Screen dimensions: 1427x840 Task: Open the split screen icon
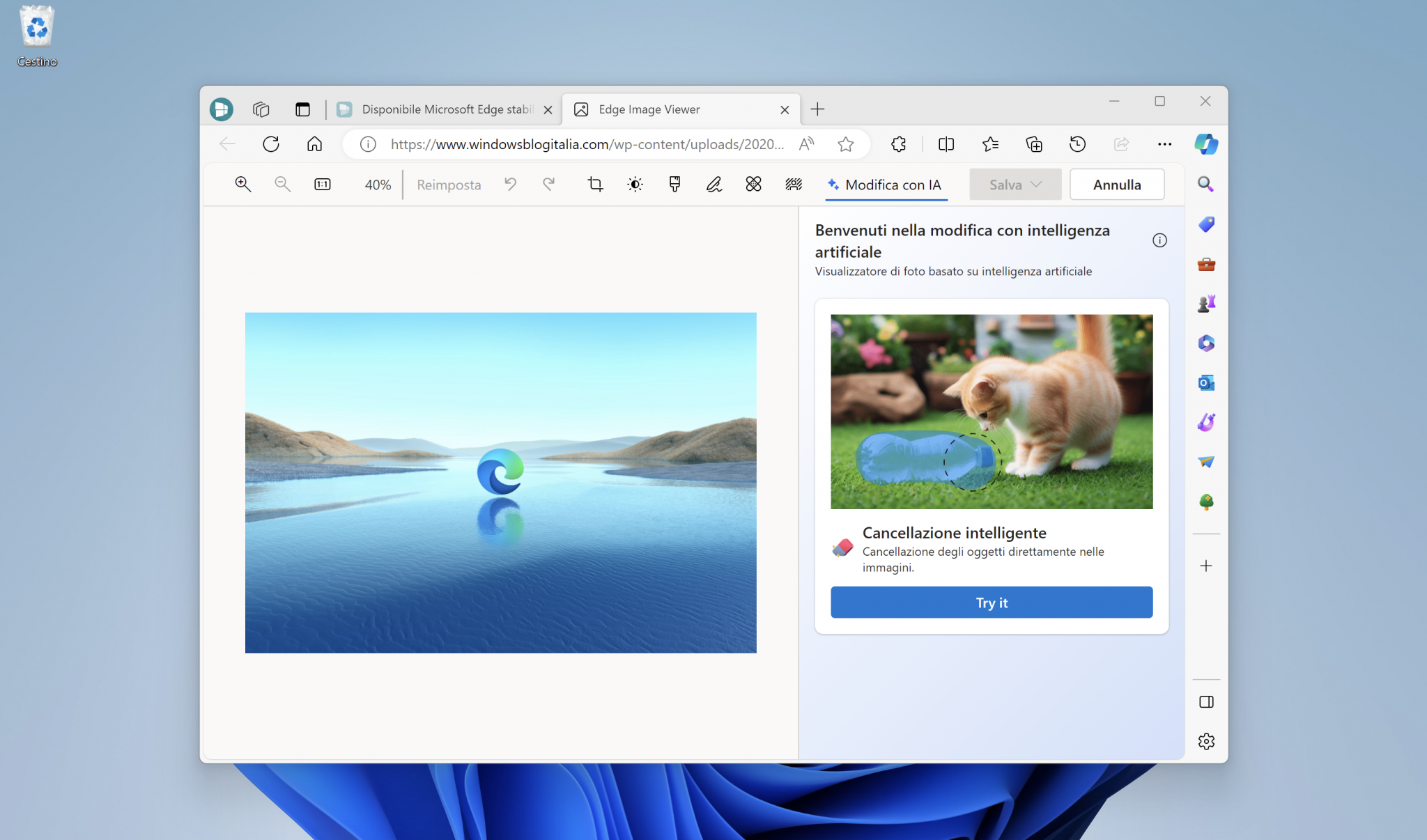point(946,144)
